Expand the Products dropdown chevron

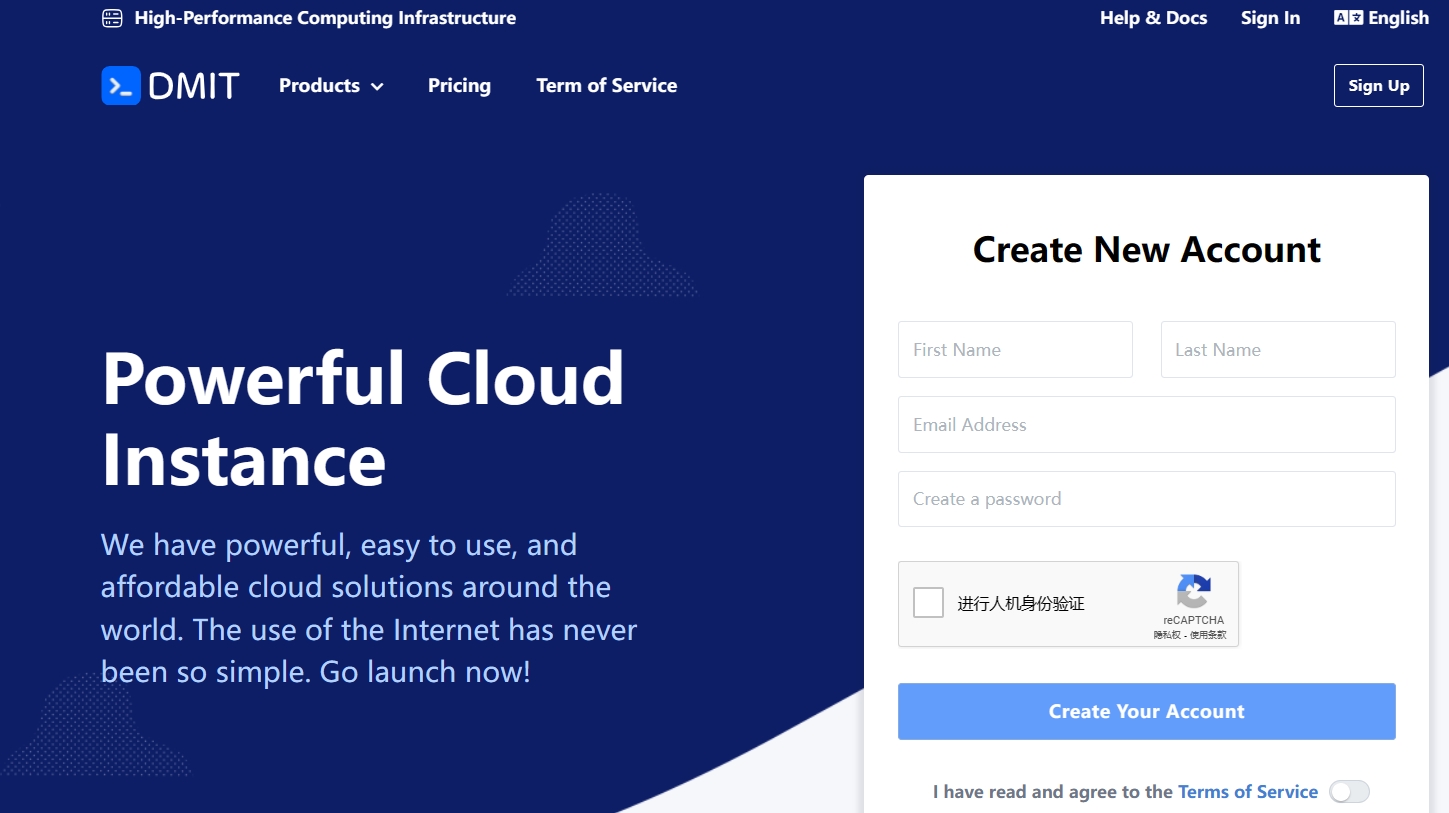click(377, 87)
